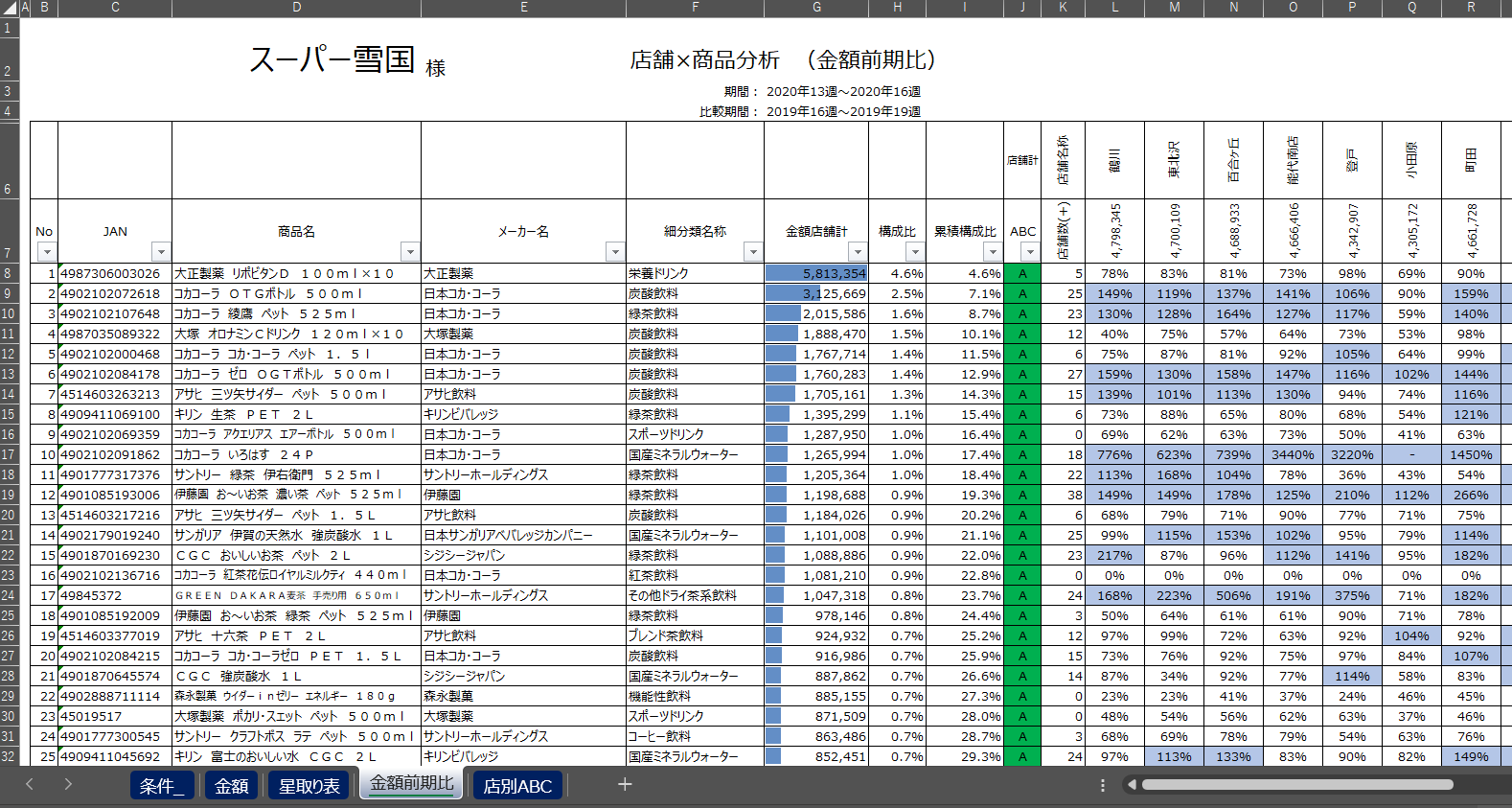Click the 金額店舗計 header cell

tap(816, 231)
